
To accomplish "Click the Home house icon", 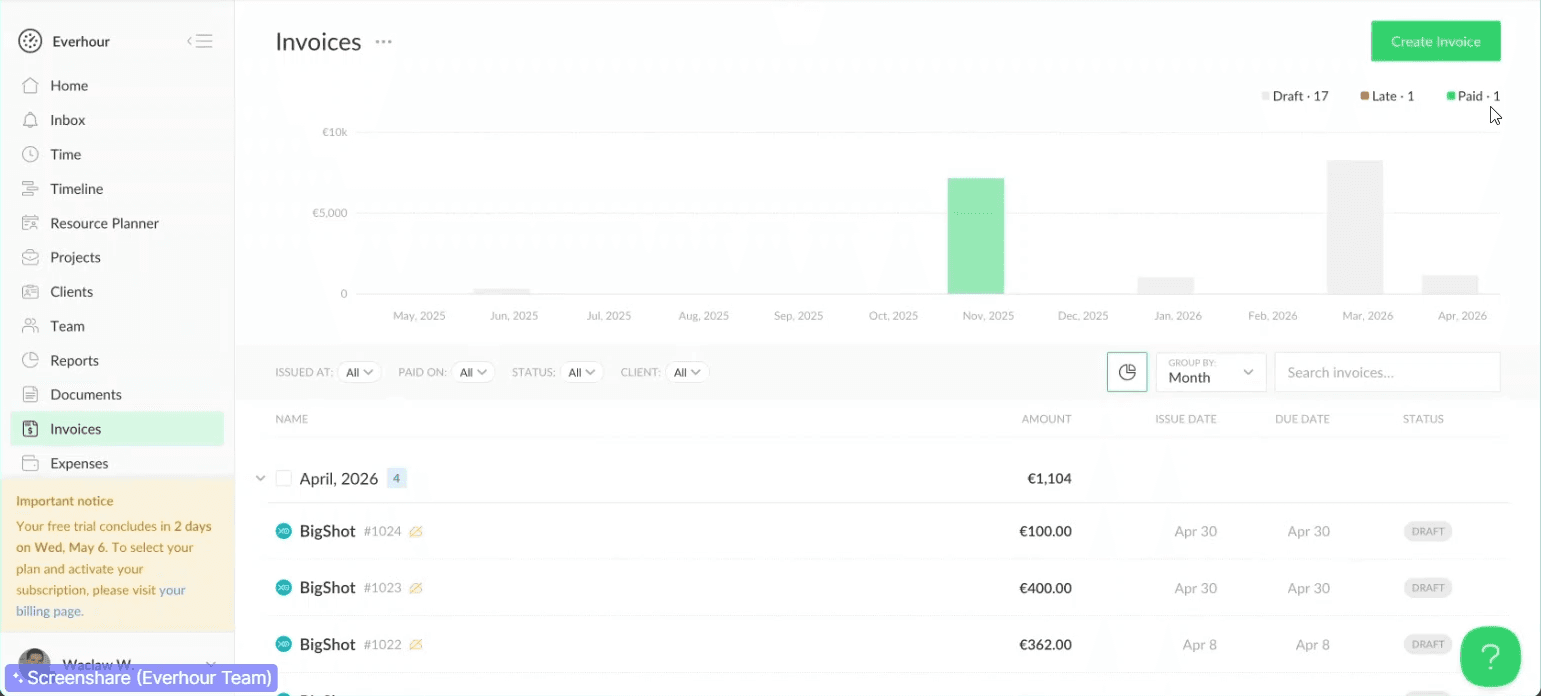I will 30,86.
